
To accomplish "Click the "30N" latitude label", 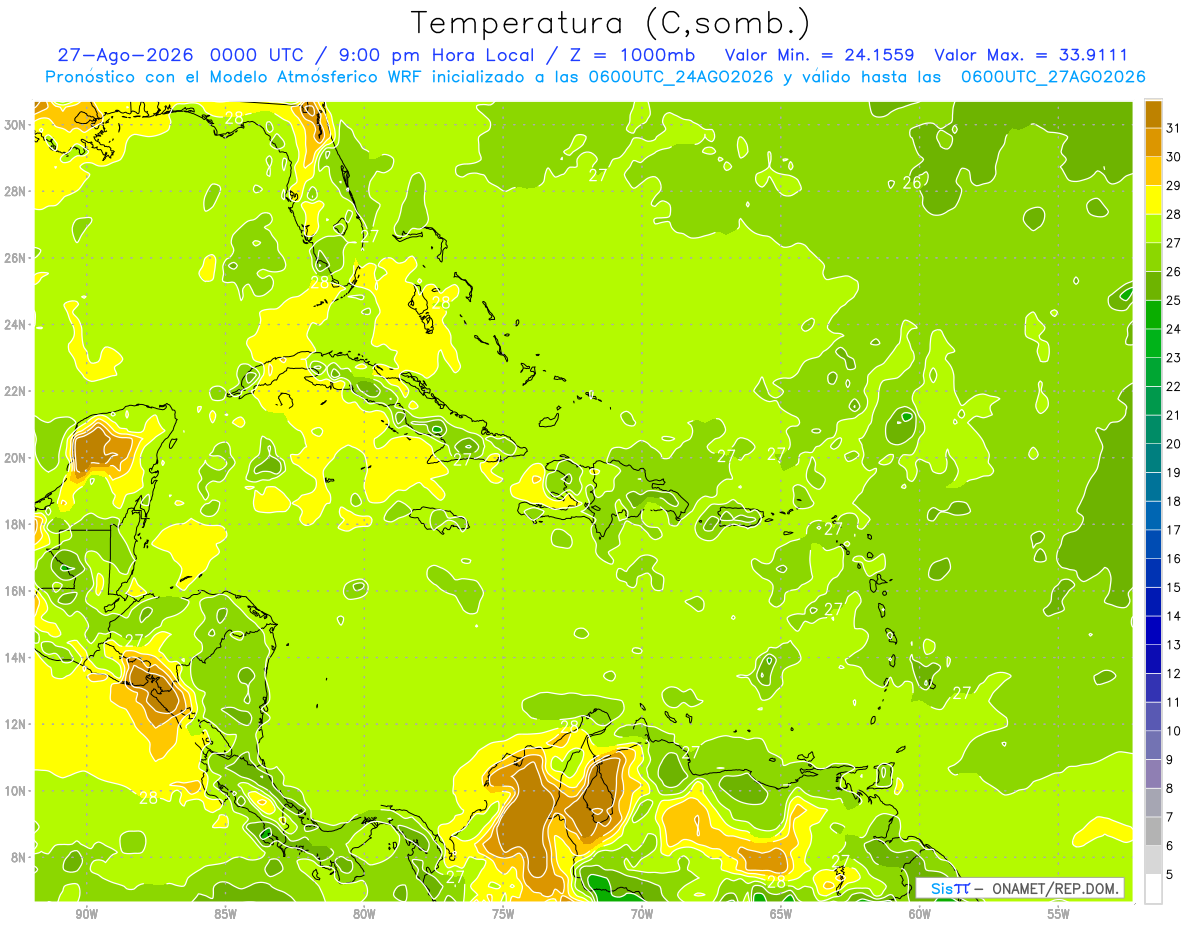I will (x=16, y=125).
